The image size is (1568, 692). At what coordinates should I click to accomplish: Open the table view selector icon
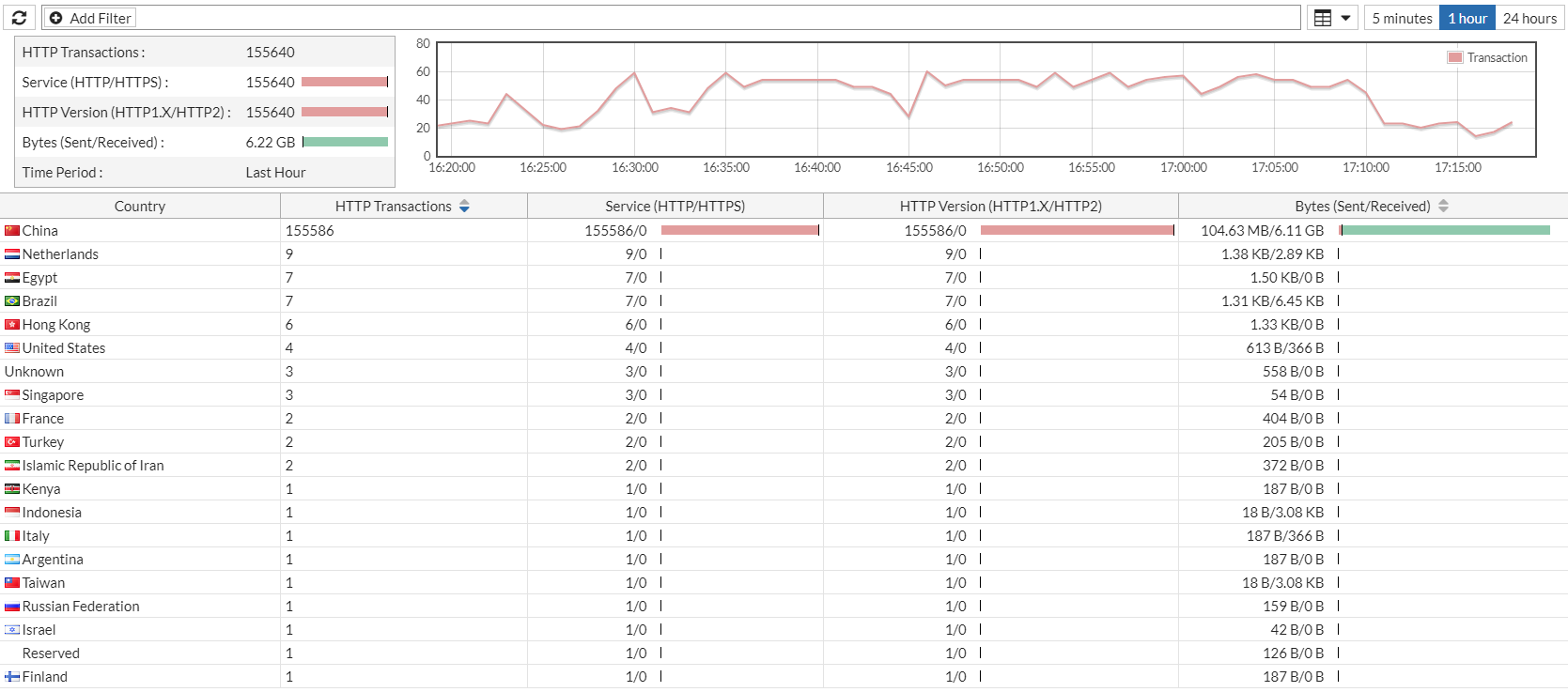(1323, 18)
